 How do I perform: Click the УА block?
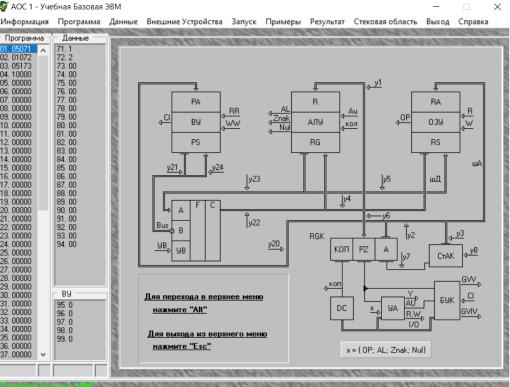coord(393,309)
